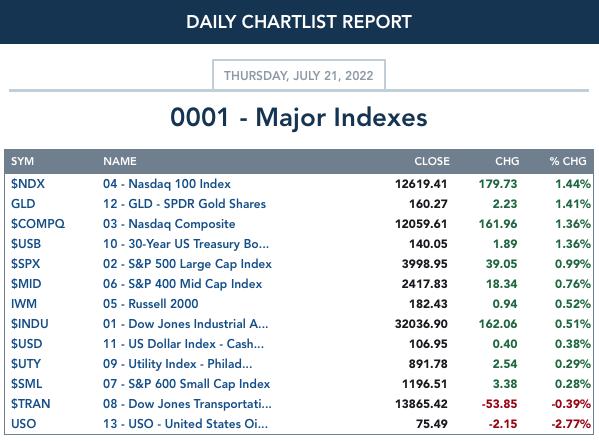Open the IWM ticker link
Image resolution: width=599 pixels, height=441 pixels.
coord(24,304)
